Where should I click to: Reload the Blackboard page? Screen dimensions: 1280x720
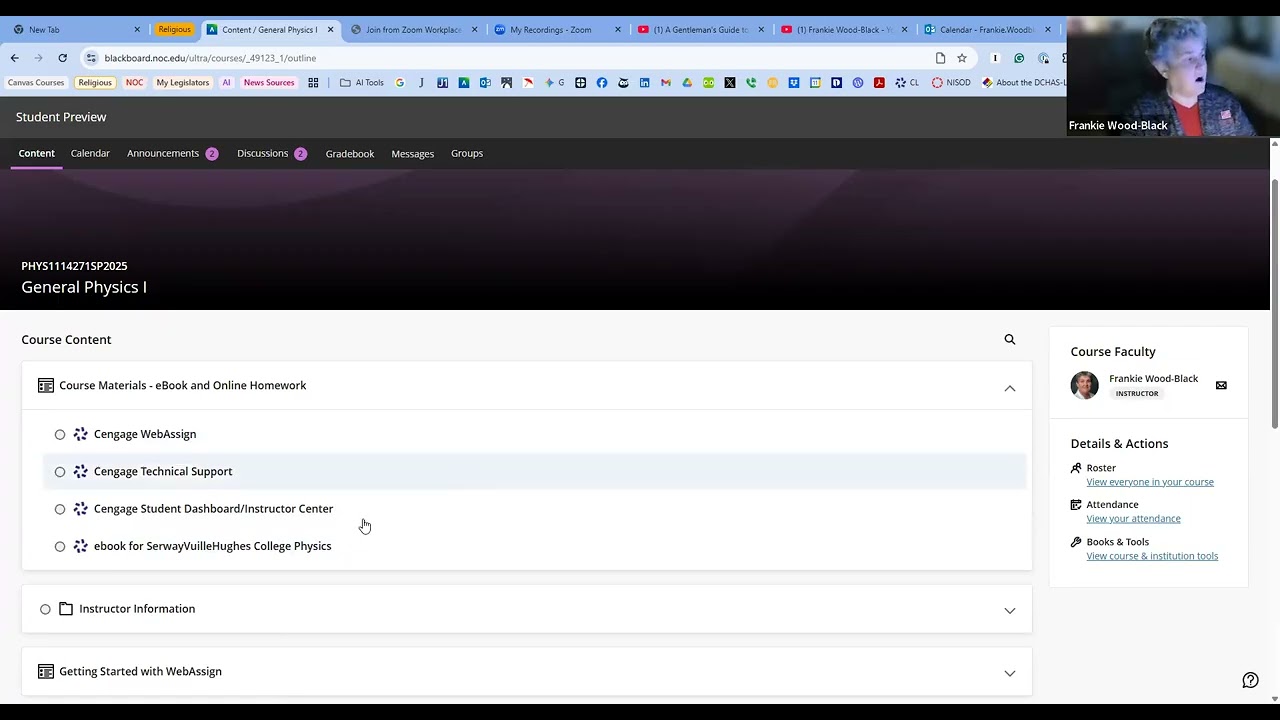(x=62, y=58)
